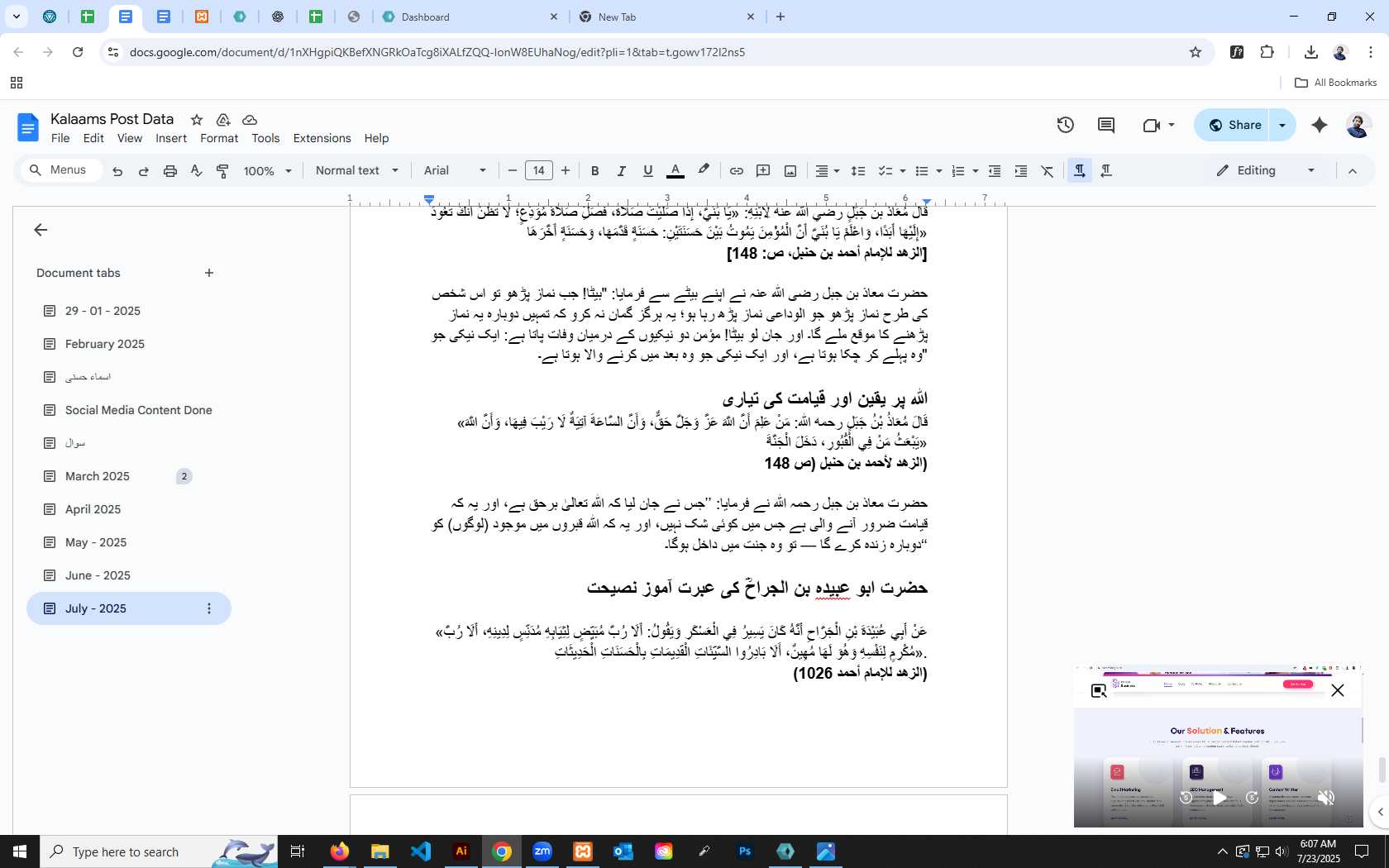Screen dimensions: 1389x868
Task: Open Arial font dropdown
Action: coord(455,170)
